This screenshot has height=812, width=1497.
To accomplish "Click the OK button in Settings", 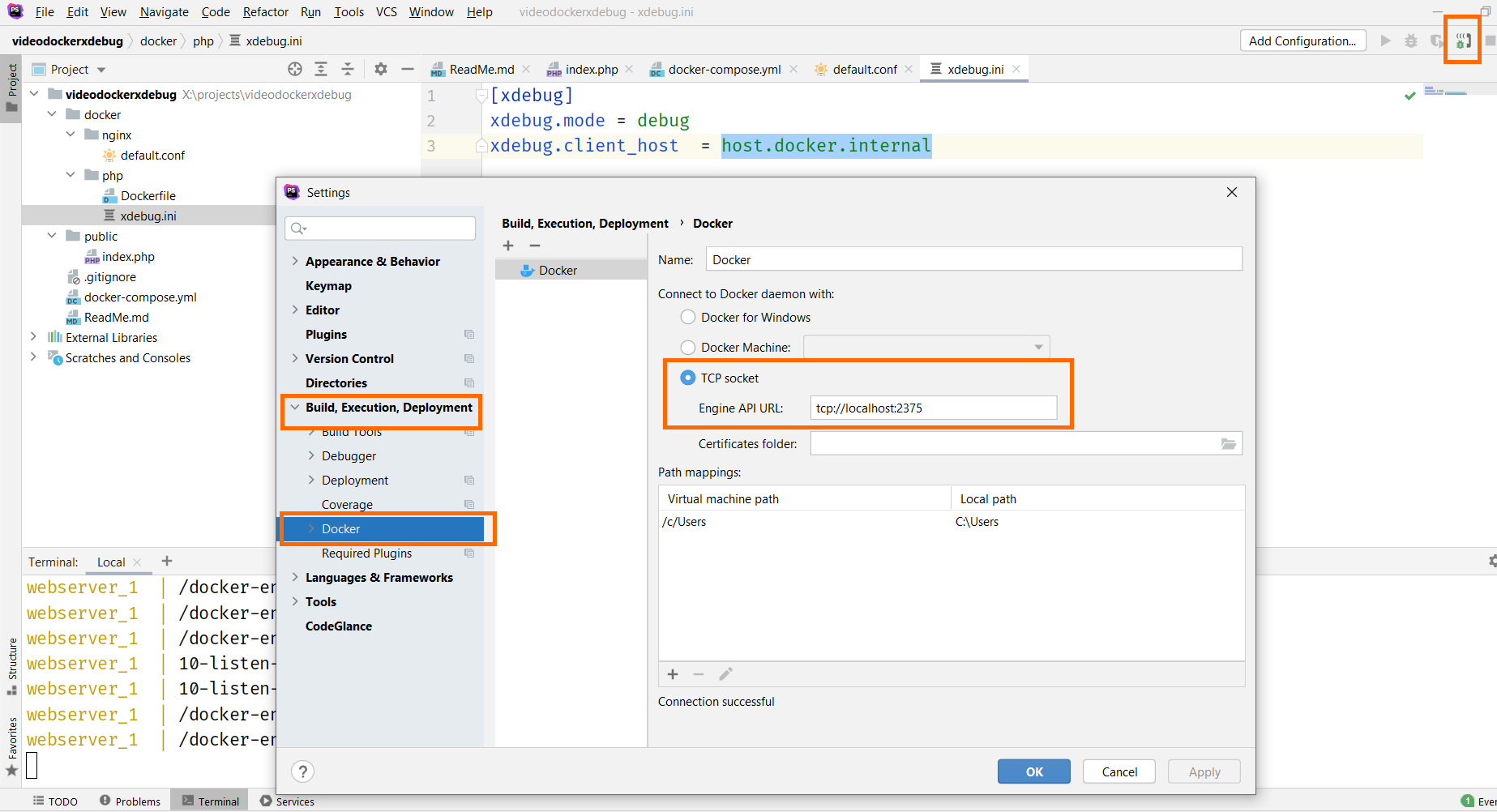I will click(1034, 771).
